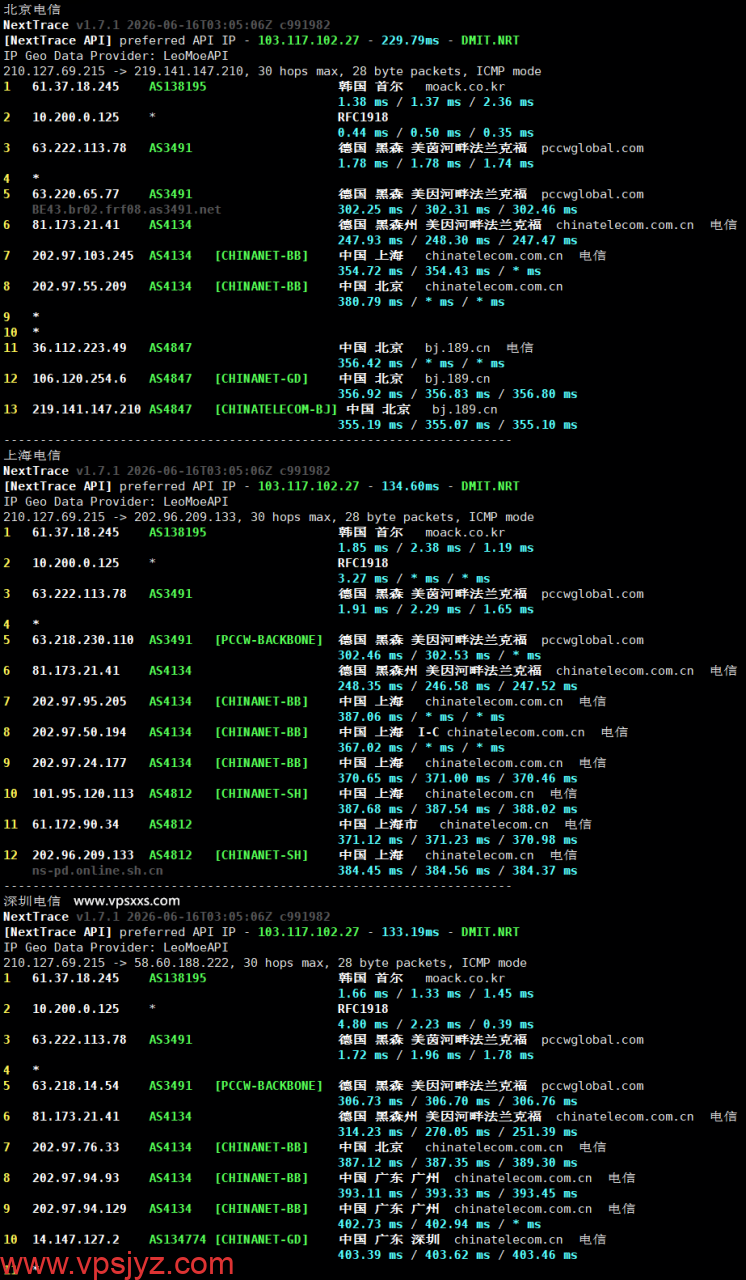Click hop IP 202.97.94.93
The image size is (746, 1280).
(75, 1178)
